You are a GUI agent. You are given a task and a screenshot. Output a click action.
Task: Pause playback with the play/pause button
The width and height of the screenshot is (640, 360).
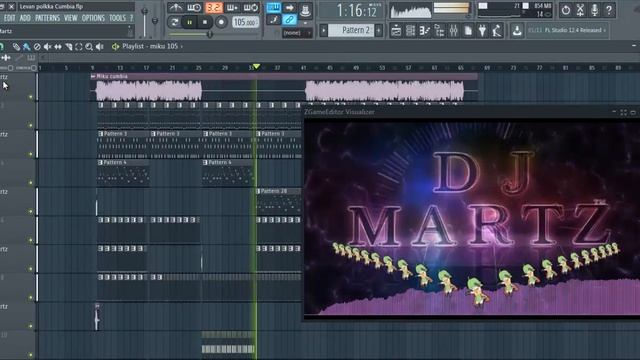point(189,22)
